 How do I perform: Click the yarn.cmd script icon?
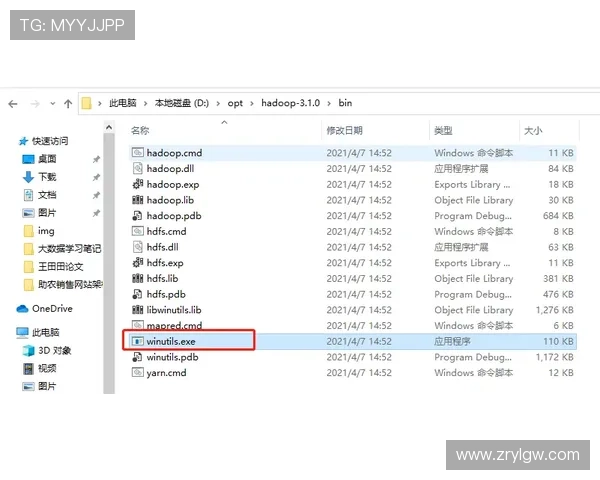tap(138, 372)
